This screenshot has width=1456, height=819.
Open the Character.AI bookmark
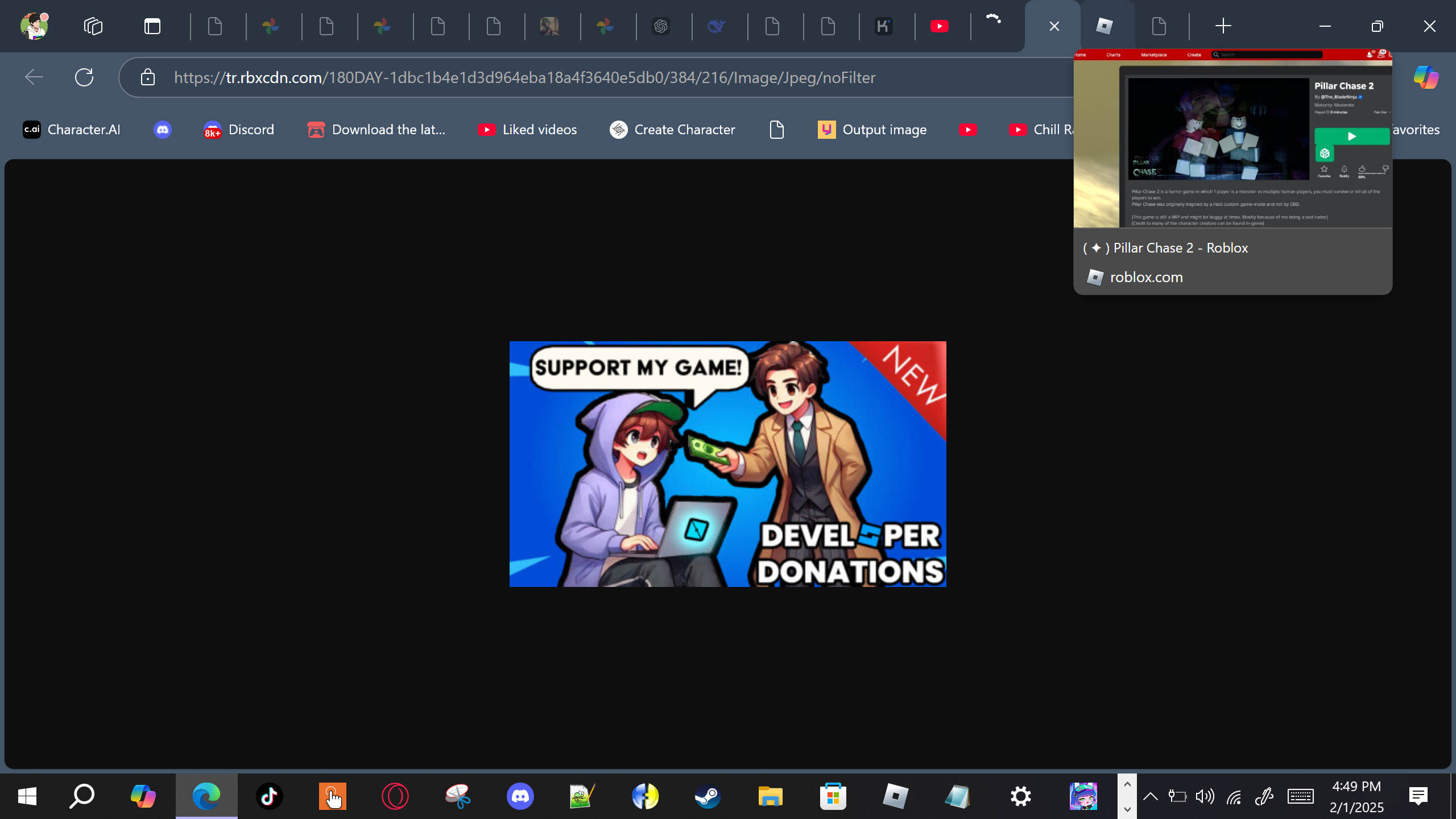pos(72,130)
